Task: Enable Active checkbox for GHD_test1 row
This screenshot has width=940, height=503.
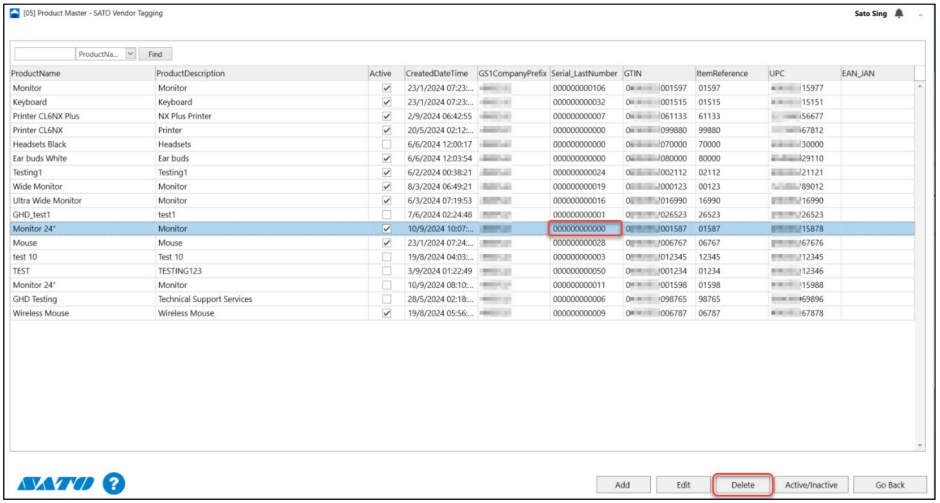Action: point(386,215)
